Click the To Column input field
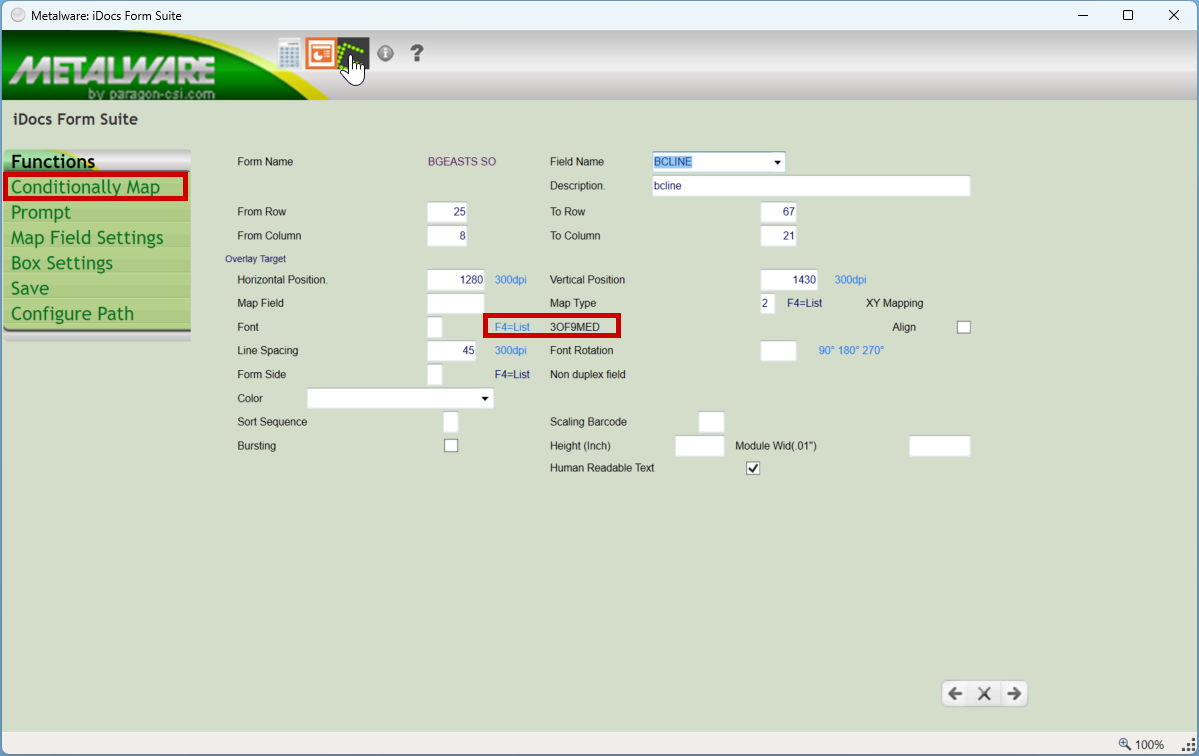The width and height of the screenshot is (1199, 756). pos(778,235)
